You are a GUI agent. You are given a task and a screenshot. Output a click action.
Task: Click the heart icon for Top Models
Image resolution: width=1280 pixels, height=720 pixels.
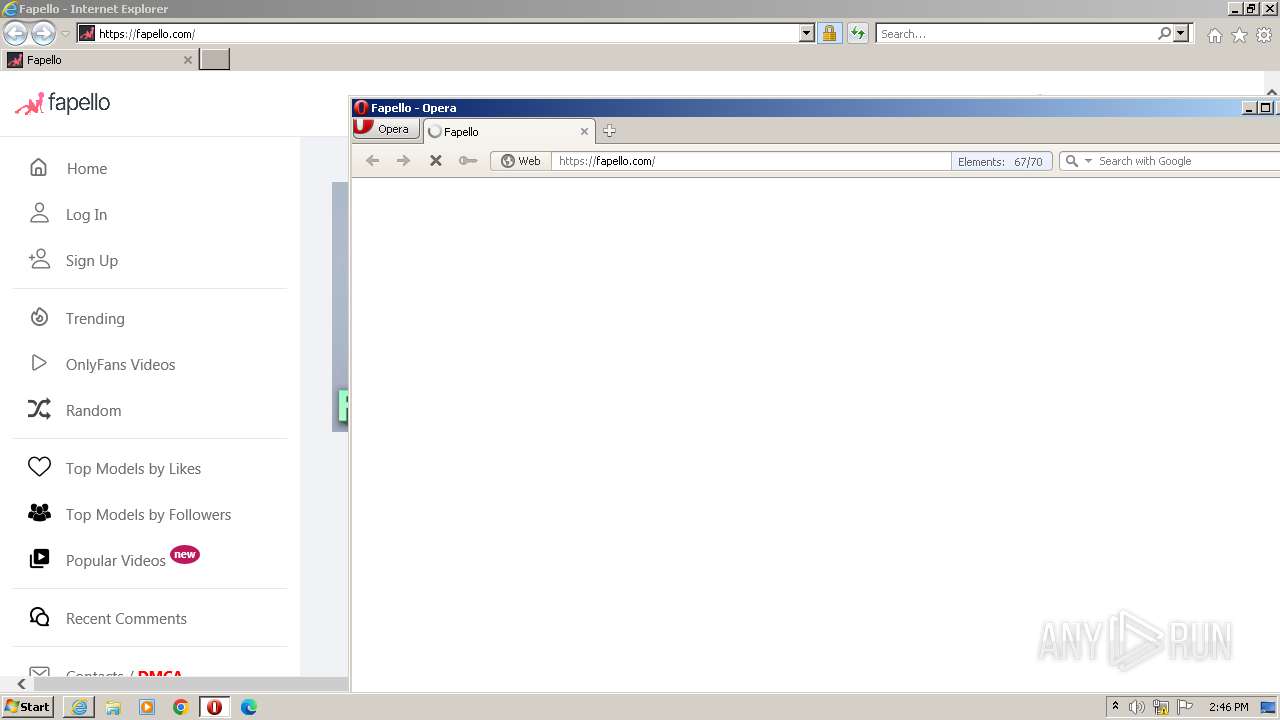click(39, 467)
